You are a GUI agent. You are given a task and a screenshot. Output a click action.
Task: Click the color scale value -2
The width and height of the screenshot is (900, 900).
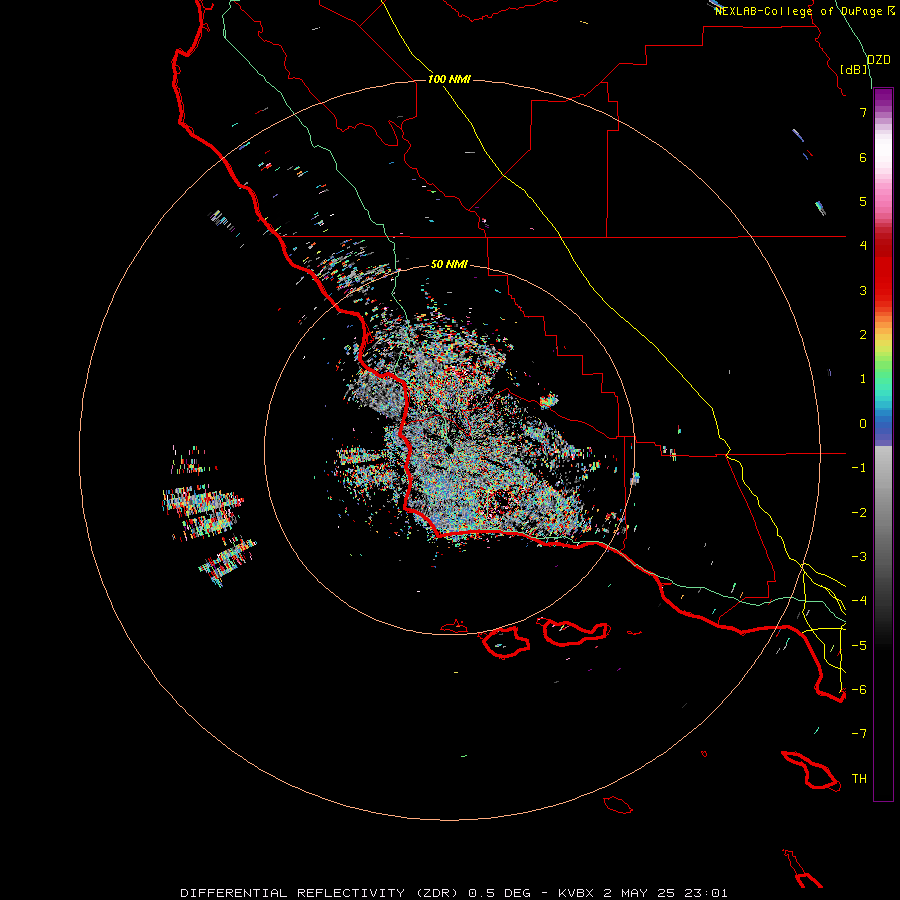(859, 513)
